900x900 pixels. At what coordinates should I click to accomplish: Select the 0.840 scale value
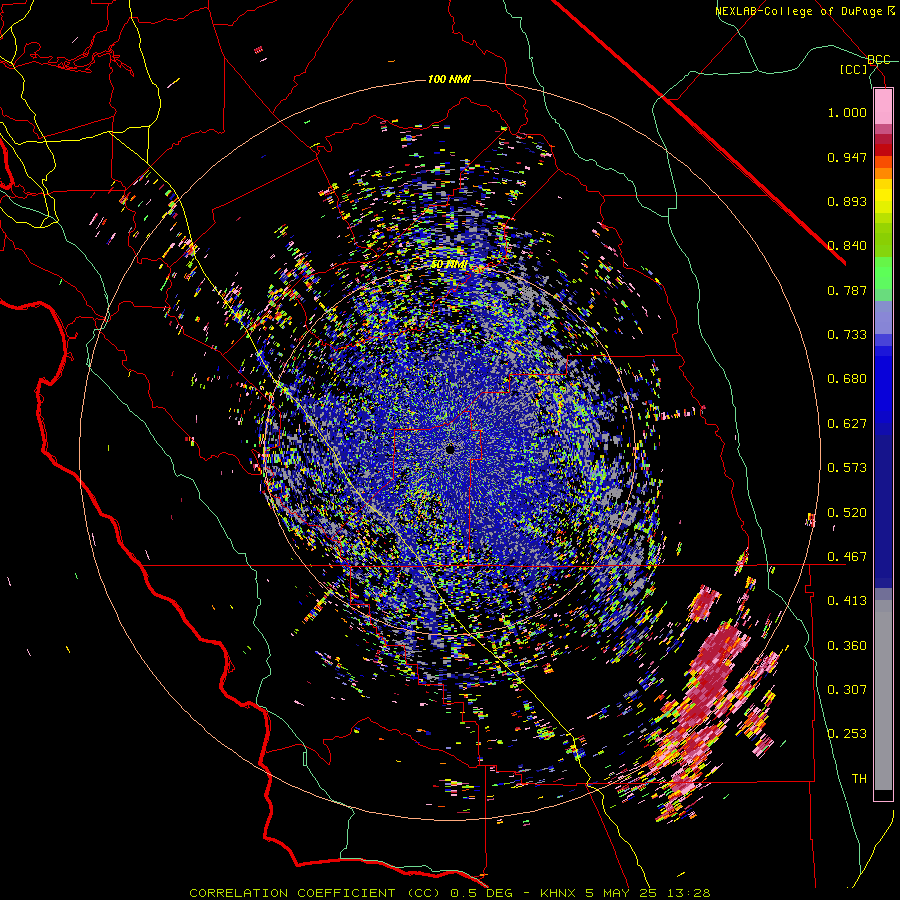click(847, 246)
